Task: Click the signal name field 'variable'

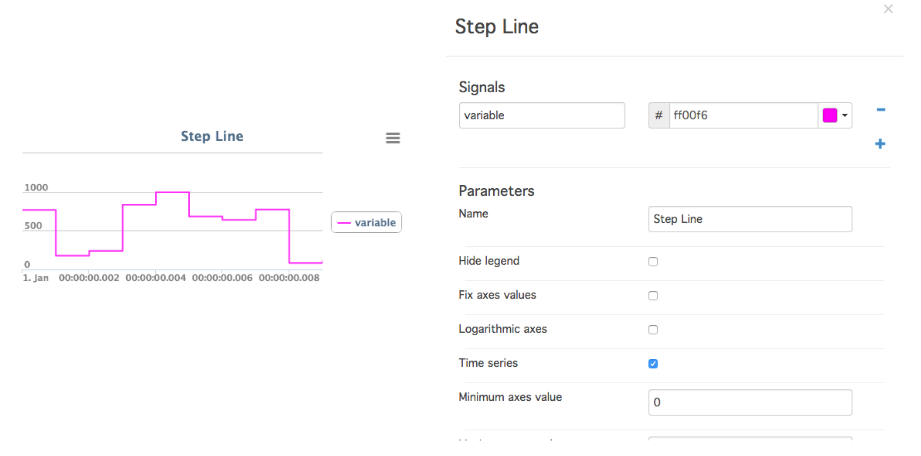Action: (x=542, y=116)
